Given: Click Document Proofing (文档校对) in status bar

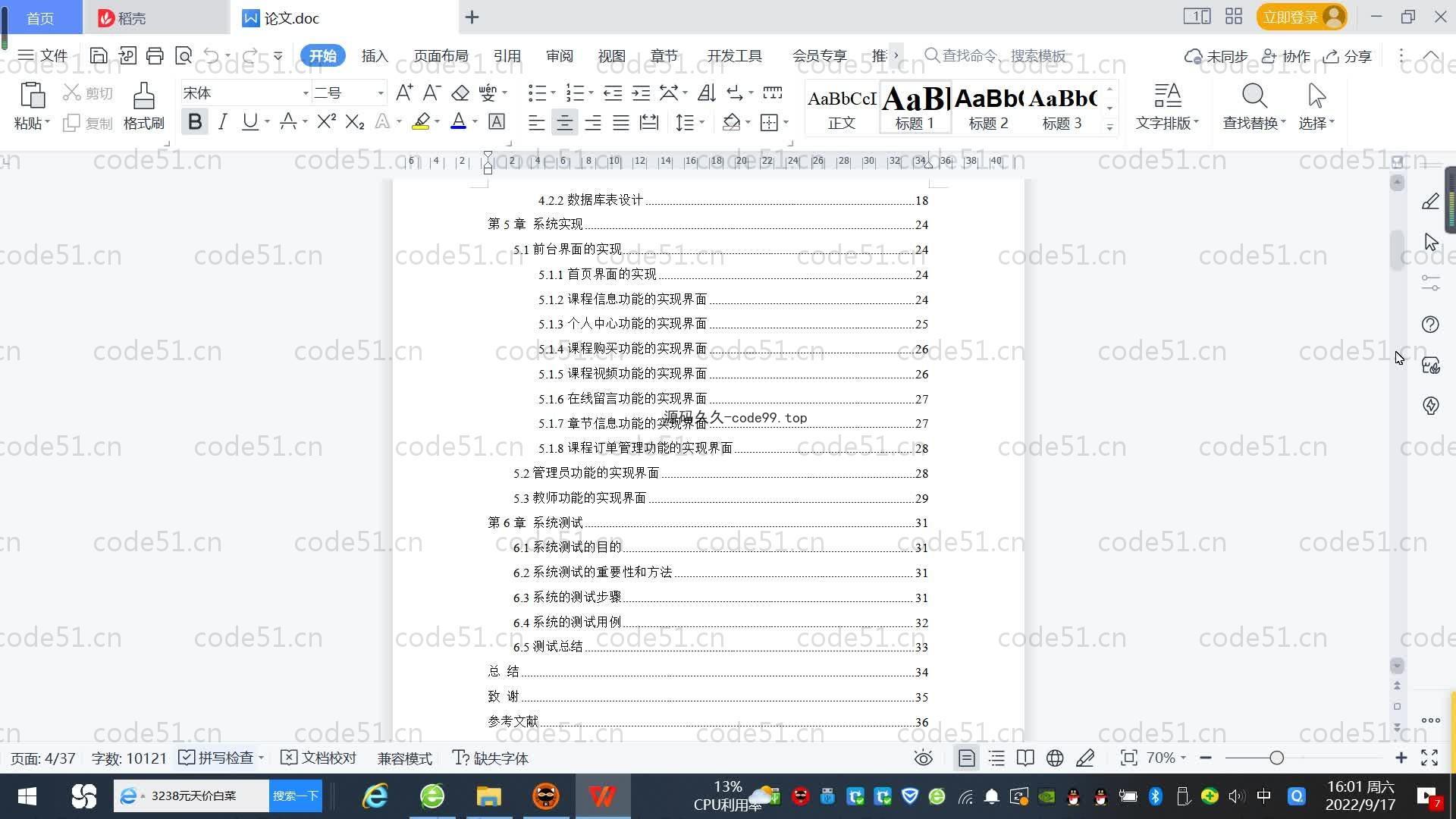Looking at the screenshot, I should tap(318, 758).
